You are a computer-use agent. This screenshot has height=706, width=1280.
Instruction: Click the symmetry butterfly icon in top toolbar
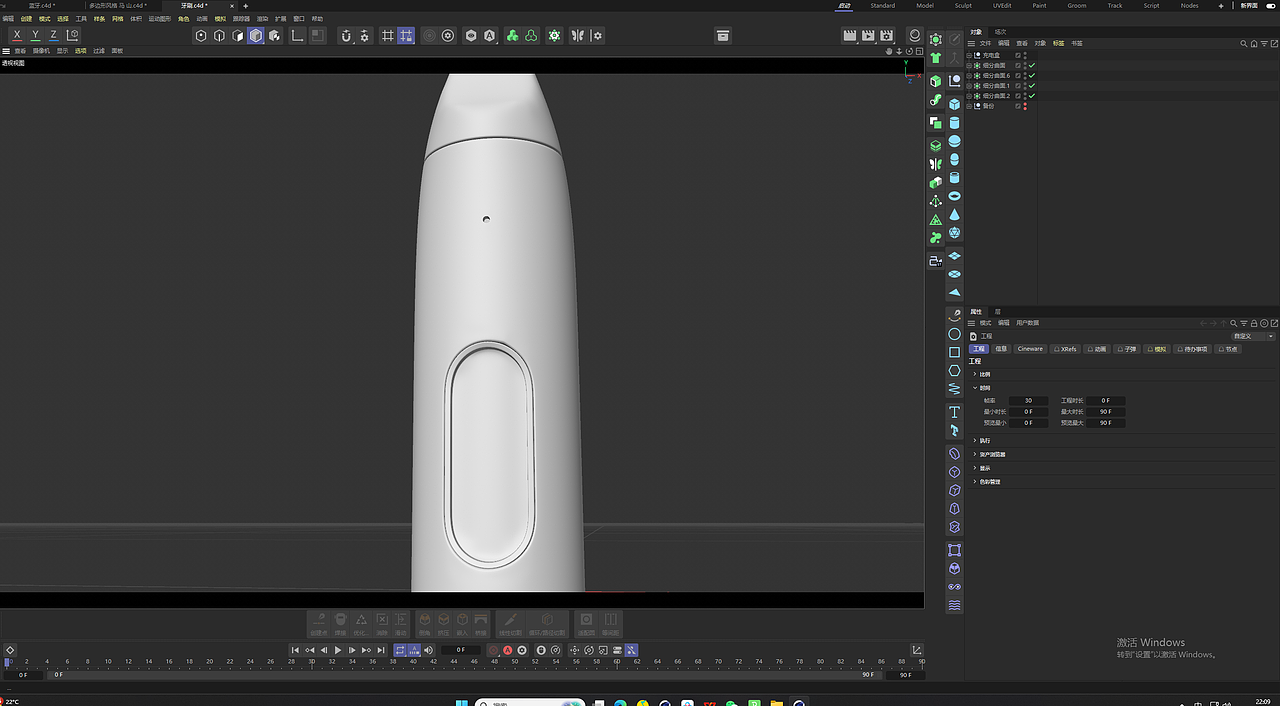click(577, 35)
